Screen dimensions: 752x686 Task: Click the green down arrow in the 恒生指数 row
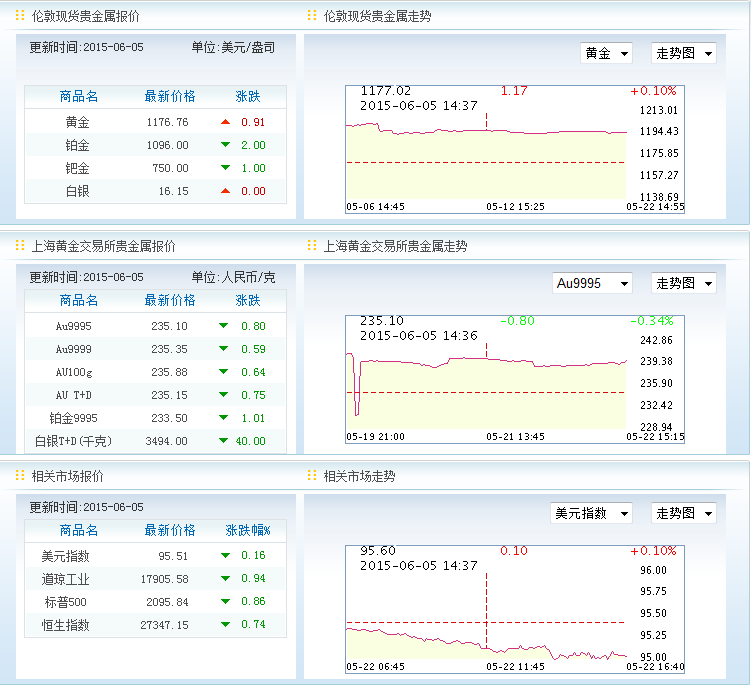[225, 625]
